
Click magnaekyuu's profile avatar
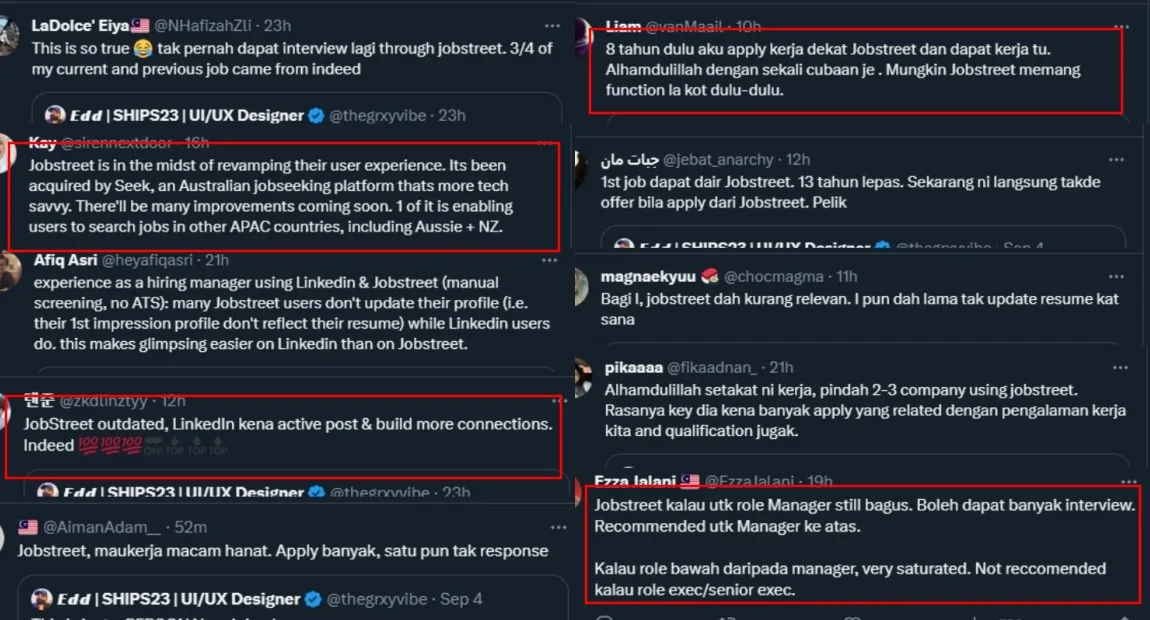tap(581, 287)
